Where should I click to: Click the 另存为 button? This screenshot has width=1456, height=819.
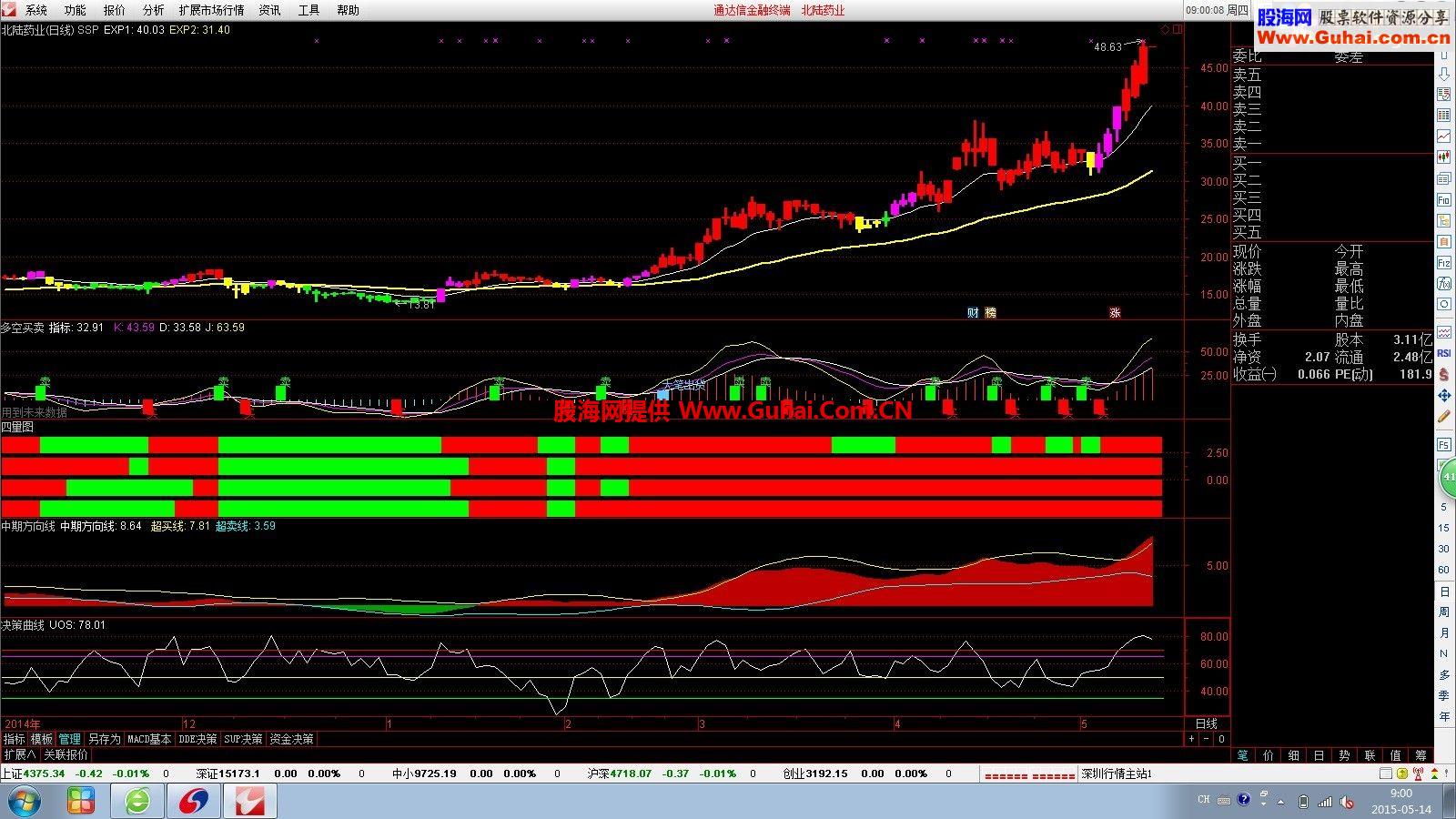coord(104,739)
